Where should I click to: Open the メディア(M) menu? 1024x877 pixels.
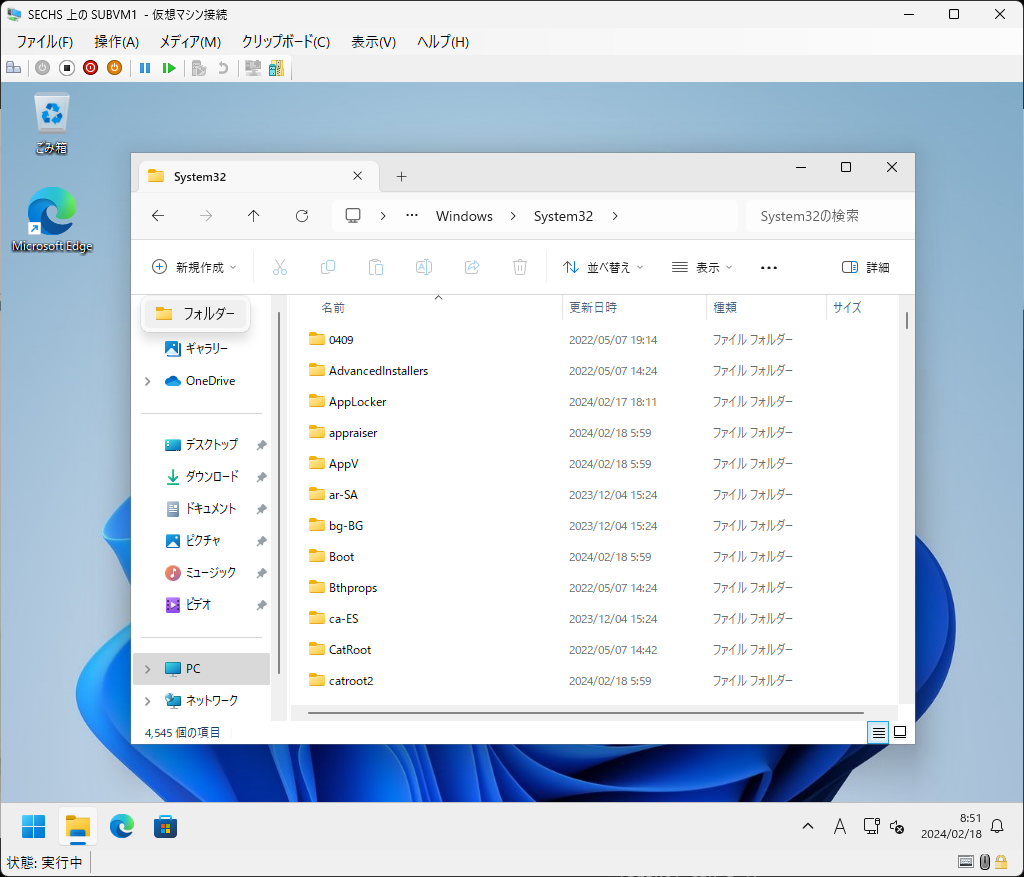click(190, 42)
